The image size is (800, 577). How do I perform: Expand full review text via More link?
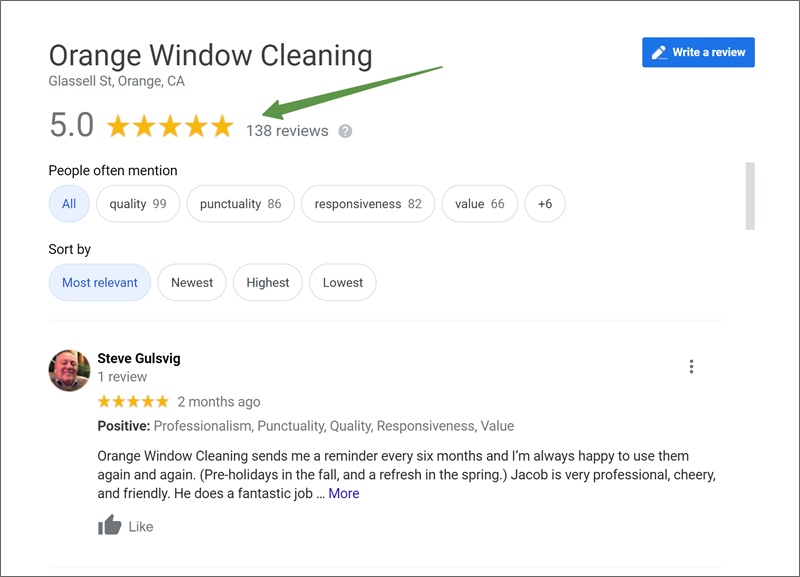pyautogui.click(x=343, y=493)
